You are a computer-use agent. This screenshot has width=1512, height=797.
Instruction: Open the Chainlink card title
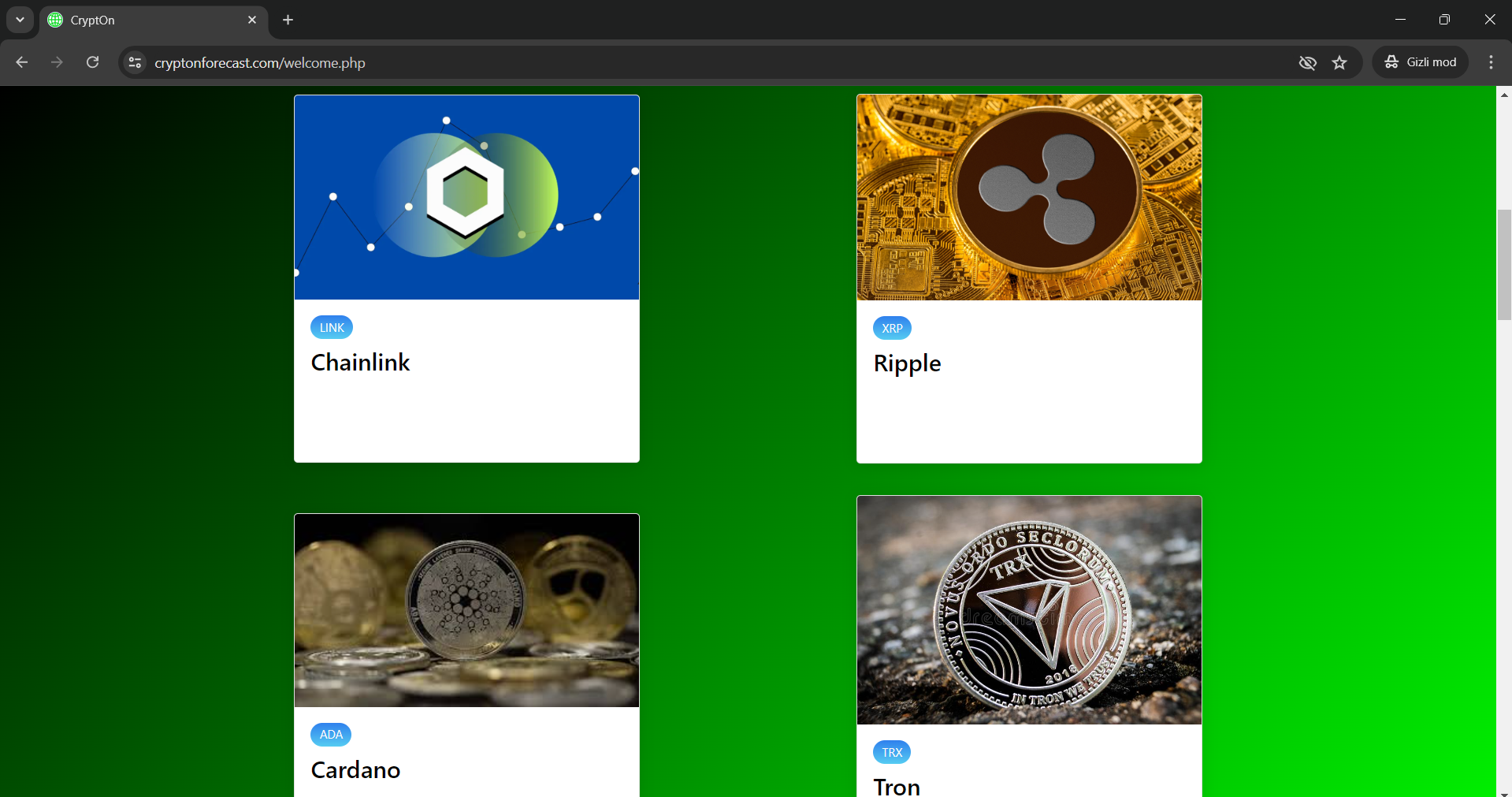[360, 363]
